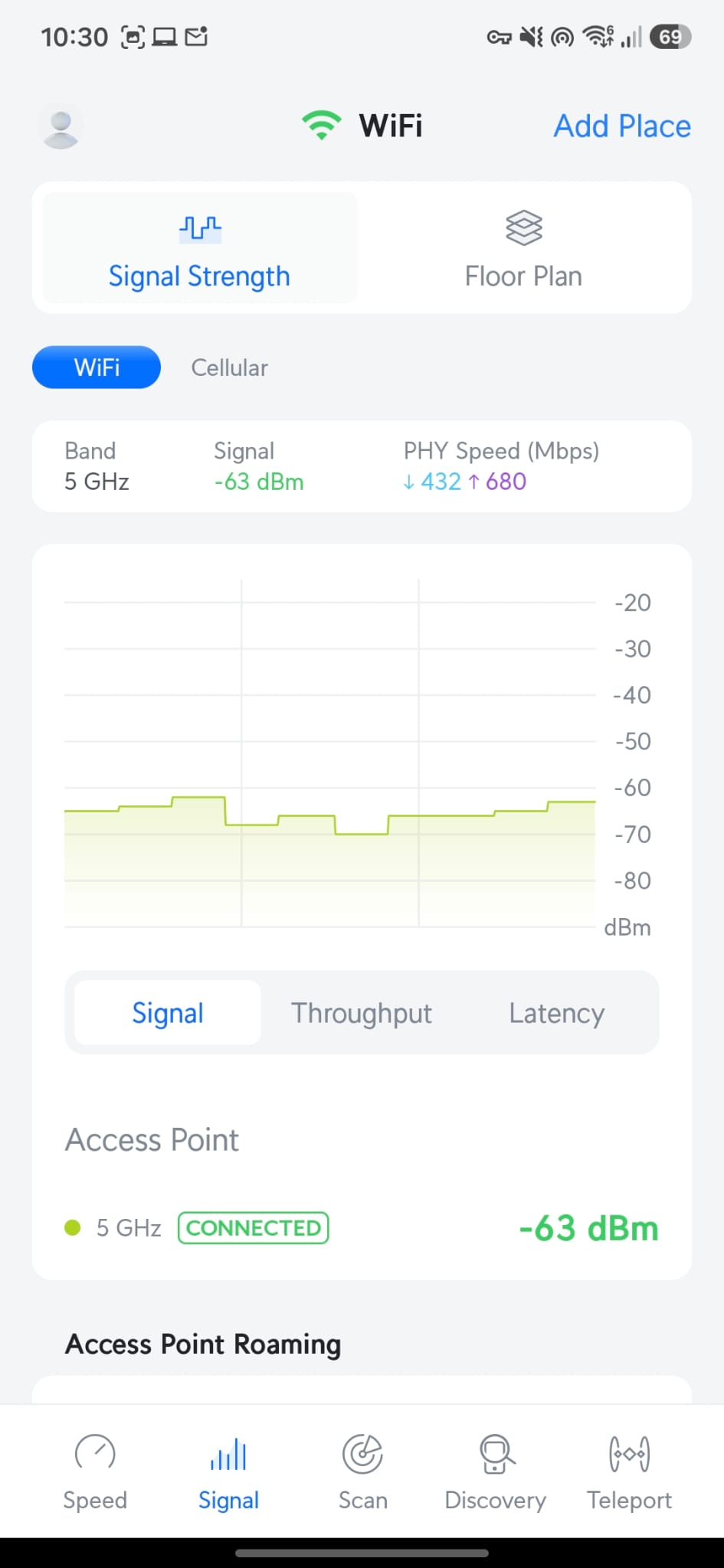Open the Teleport icon
Viewport: 724px width, 1568px height.
629,1453
